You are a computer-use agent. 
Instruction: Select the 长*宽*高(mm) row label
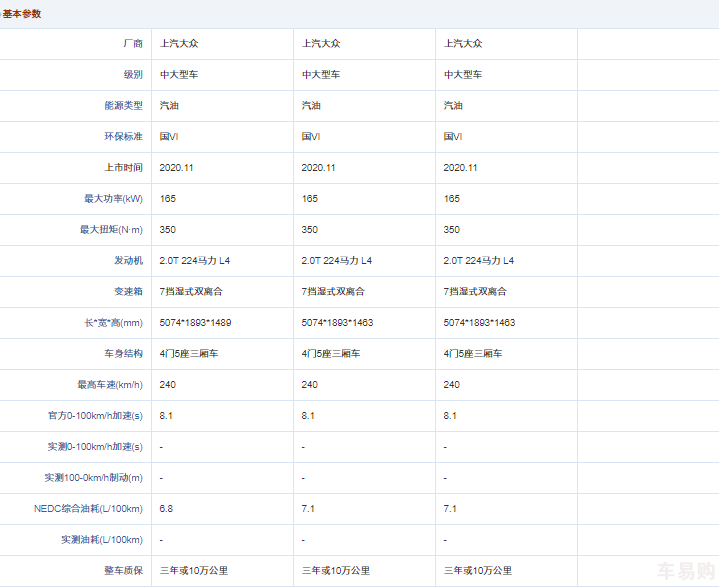(113, 323)
